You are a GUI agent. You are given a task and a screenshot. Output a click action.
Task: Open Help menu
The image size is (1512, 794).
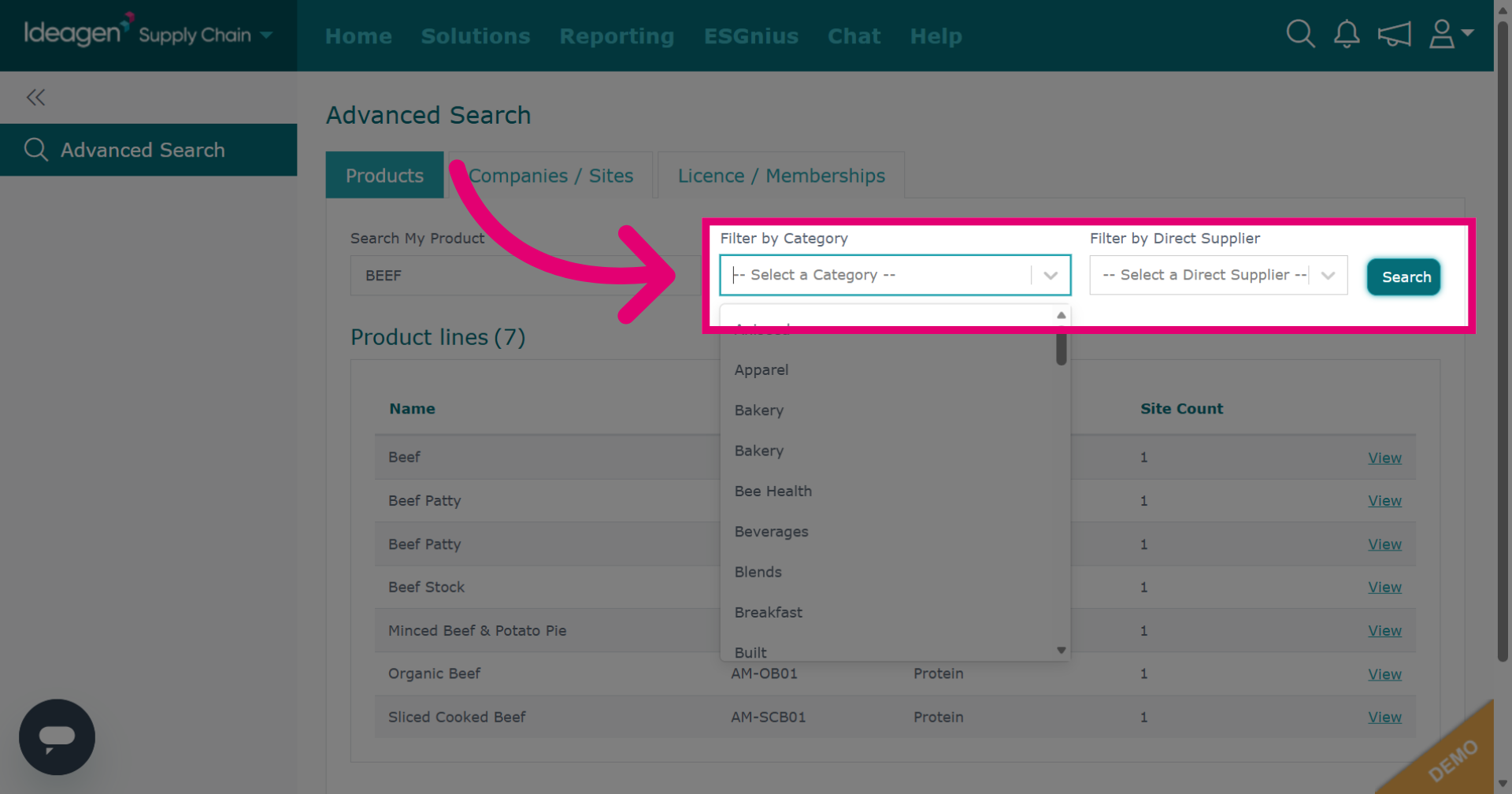(936, 36)
